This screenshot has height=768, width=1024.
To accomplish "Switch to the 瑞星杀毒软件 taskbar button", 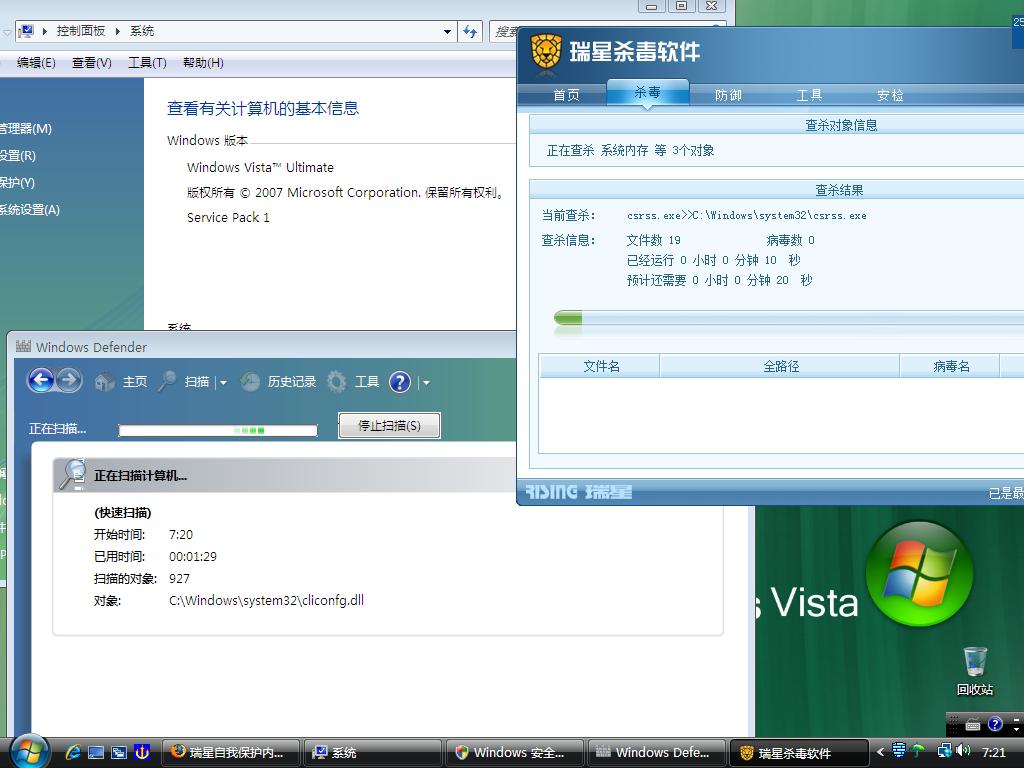I will (799, 753).
